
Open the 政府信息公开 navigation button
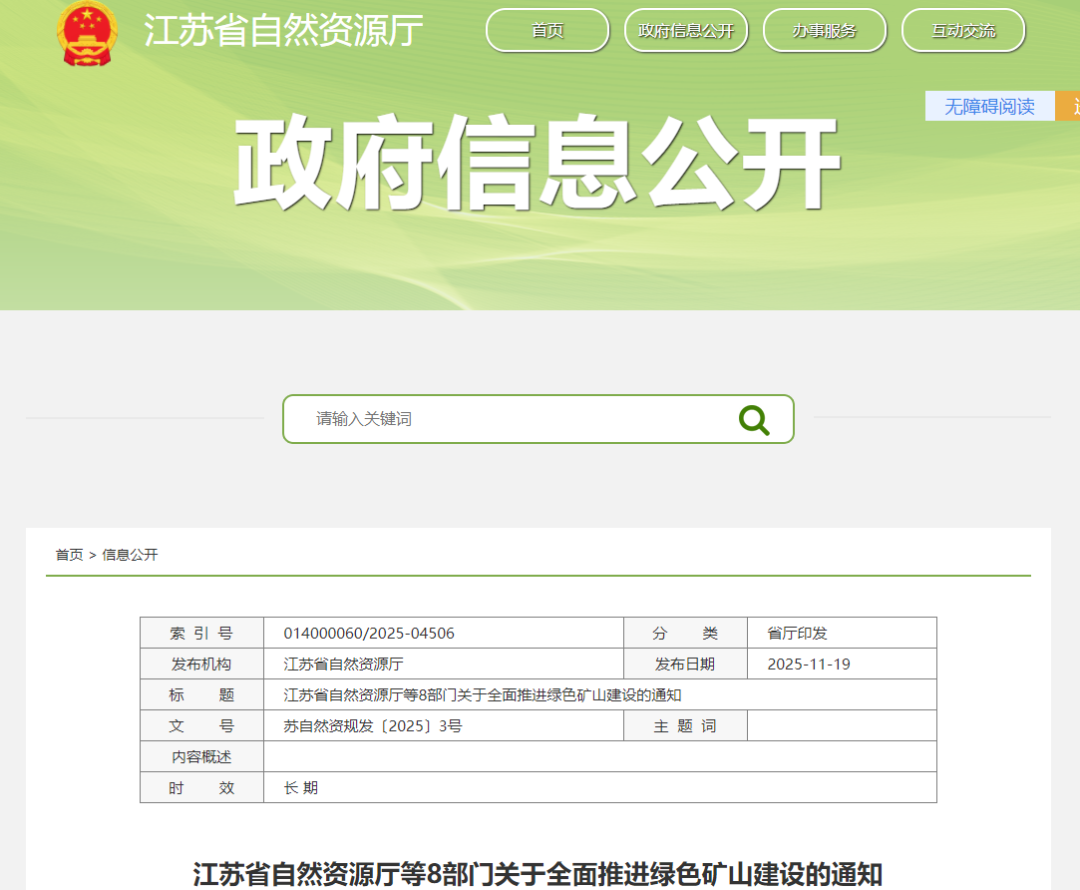pyautogui.click(x=686, y=31)
